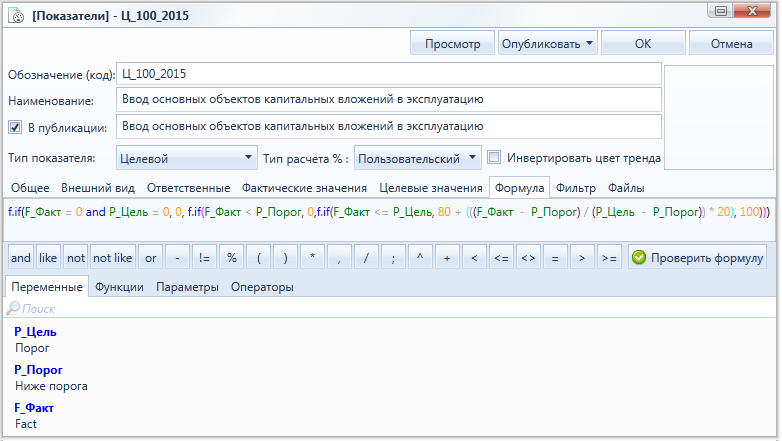Switch to the Внешний вид tab
The height and width of the screenshot is (441, 782).
pos(98,188)
